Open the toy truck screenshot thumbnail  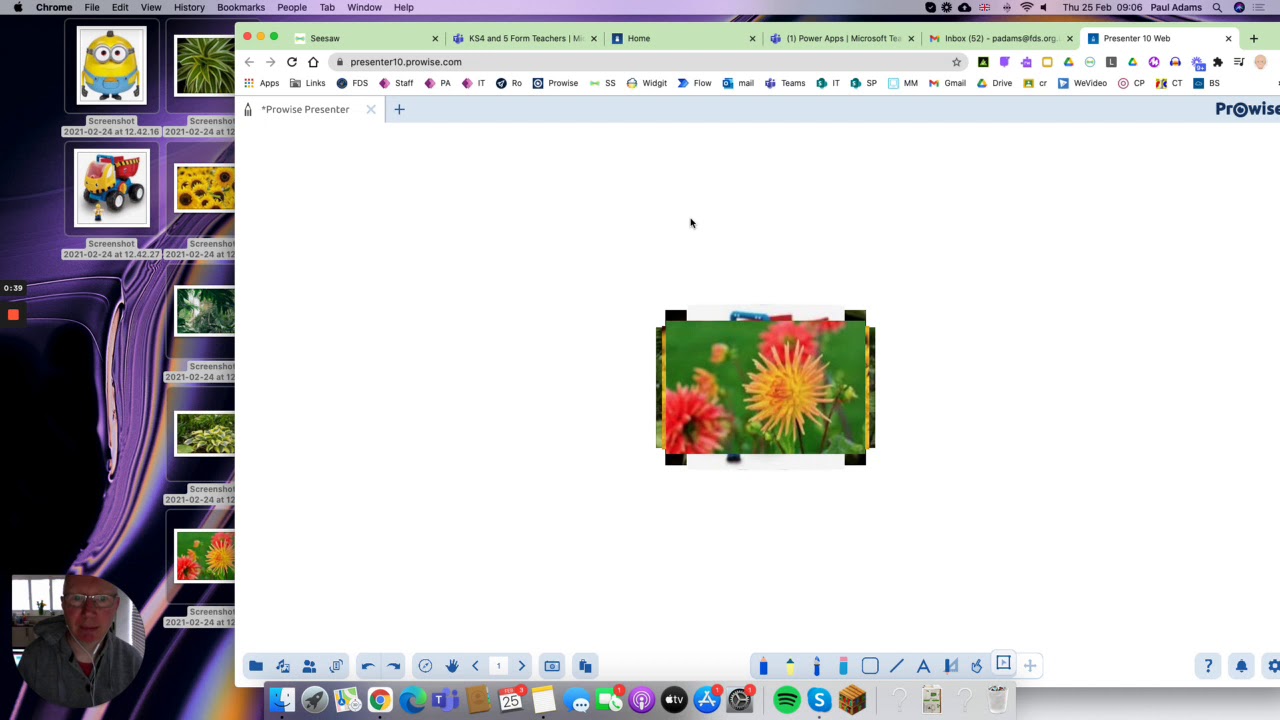click(111, 188)
